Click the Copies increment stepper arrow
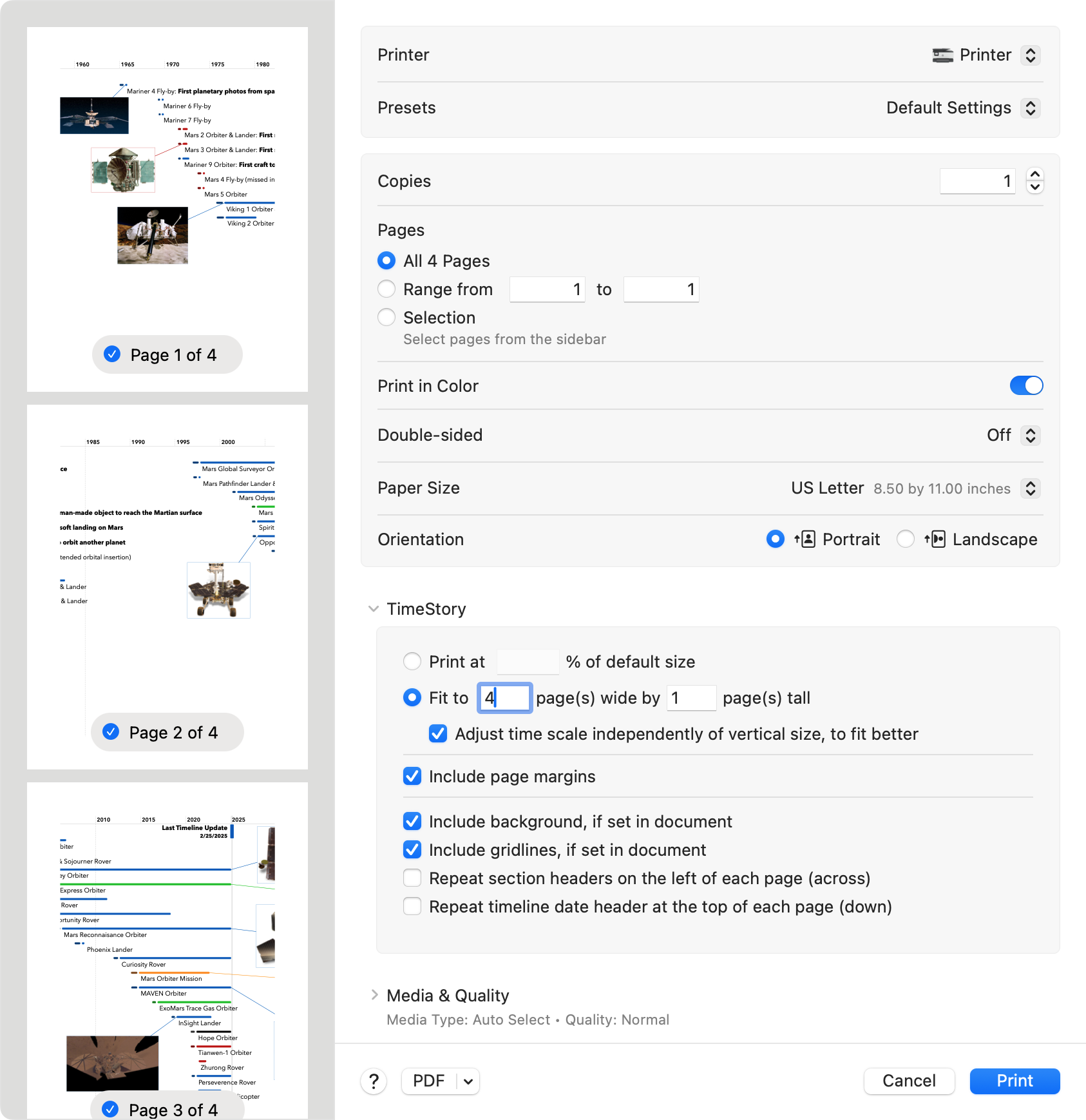The image size is (1086, 1120). pos(1034,175)
